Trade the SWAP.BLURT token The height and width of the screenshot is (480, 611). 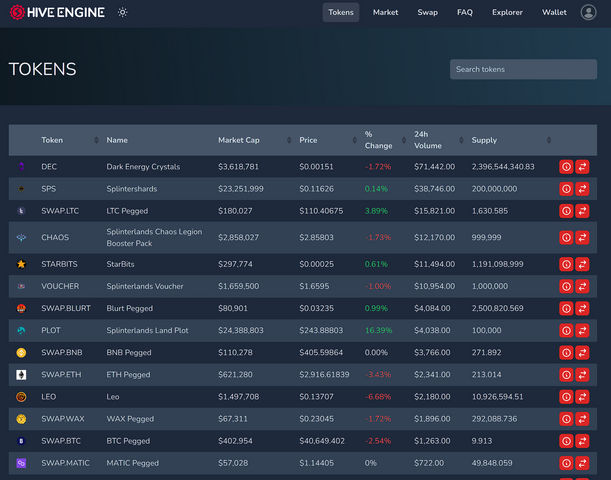582,309
